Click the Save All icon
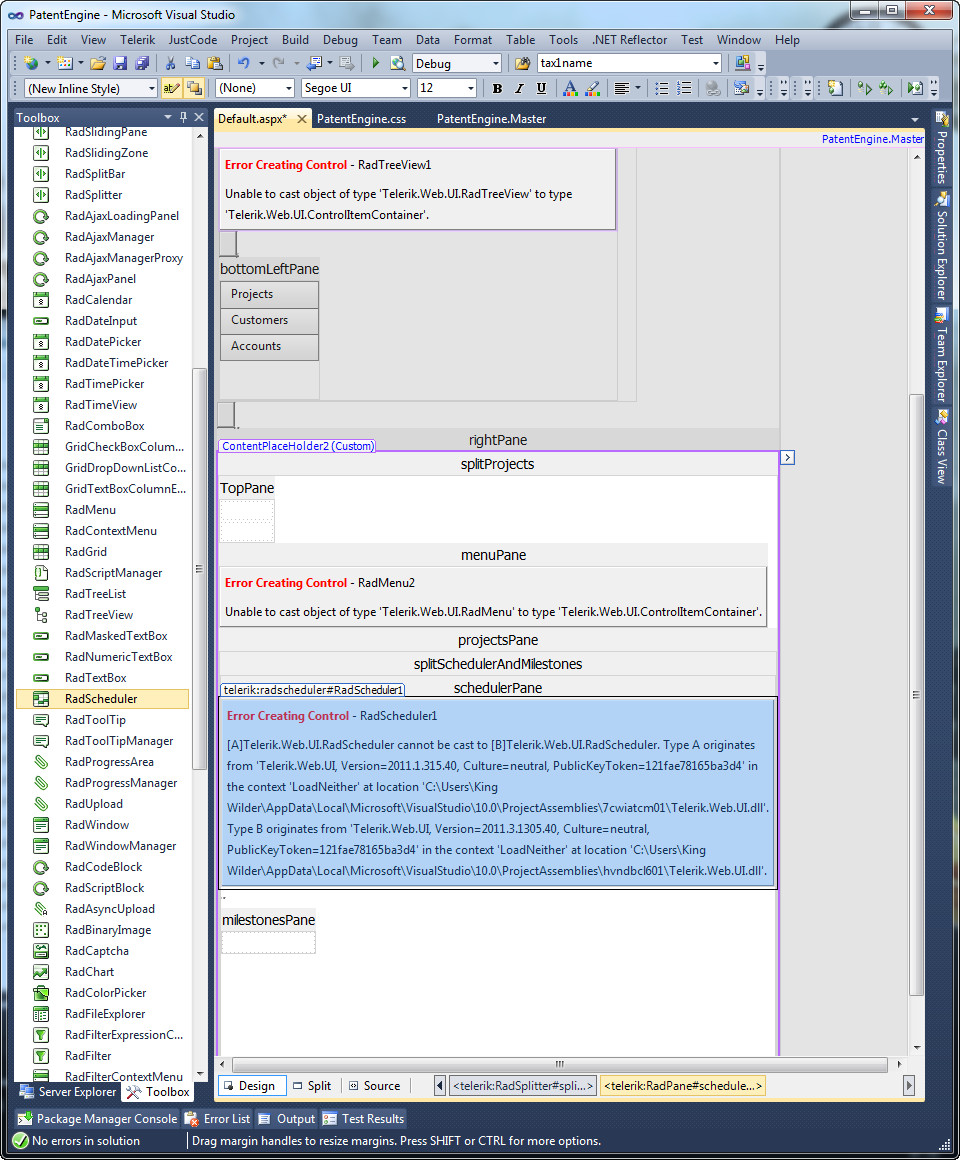960x1160 pixels. pos(142,63)
